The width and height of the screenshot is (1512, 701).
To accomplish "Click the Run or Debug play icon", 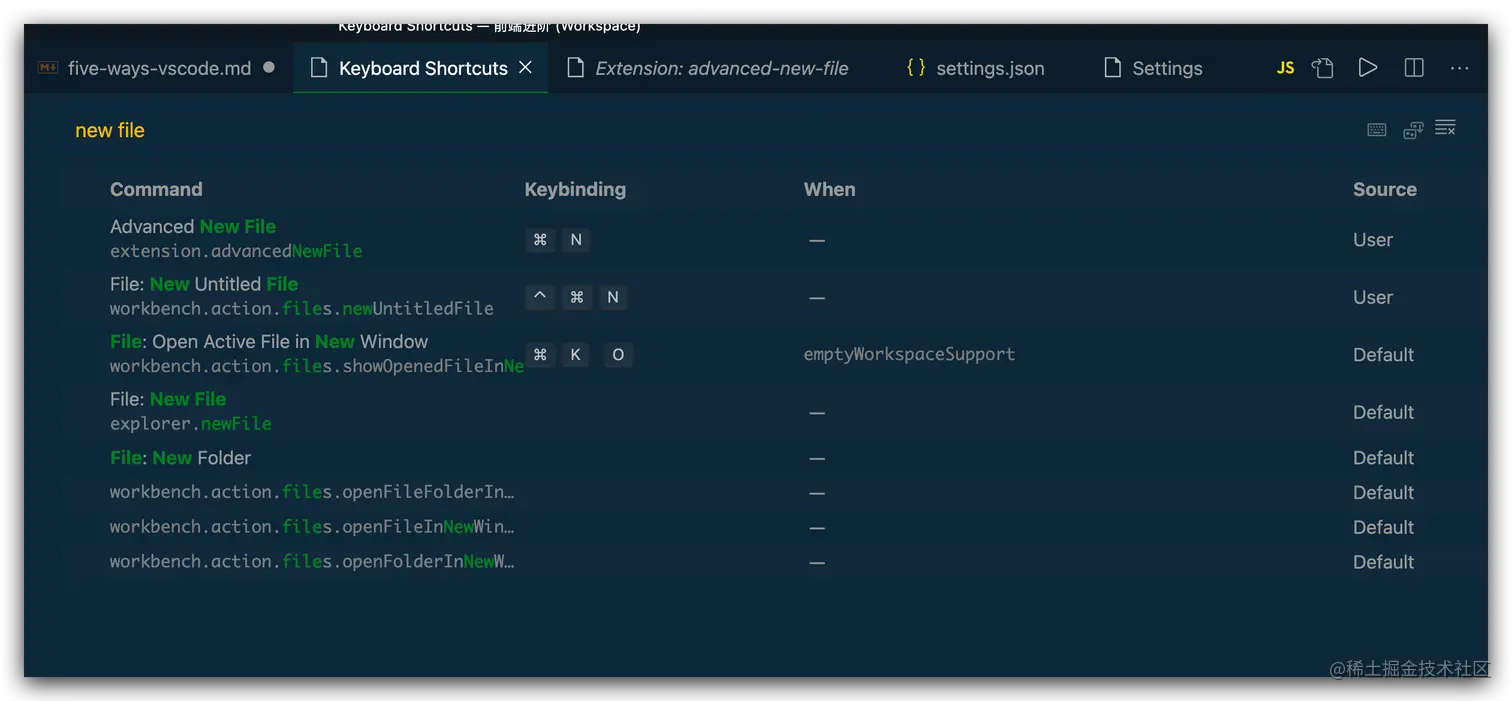I will coord(1368,67).
